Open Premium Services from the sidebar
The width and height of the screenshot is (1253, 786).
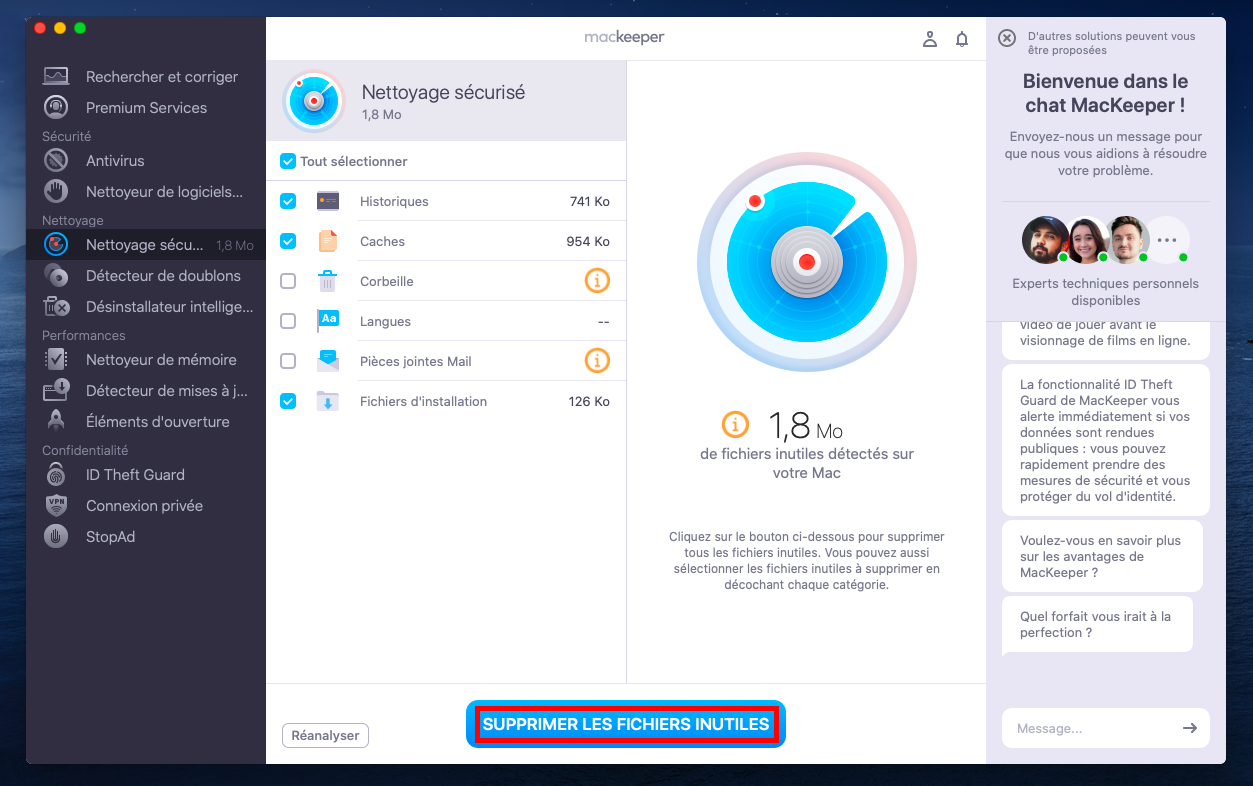click(x=145, y=107)
